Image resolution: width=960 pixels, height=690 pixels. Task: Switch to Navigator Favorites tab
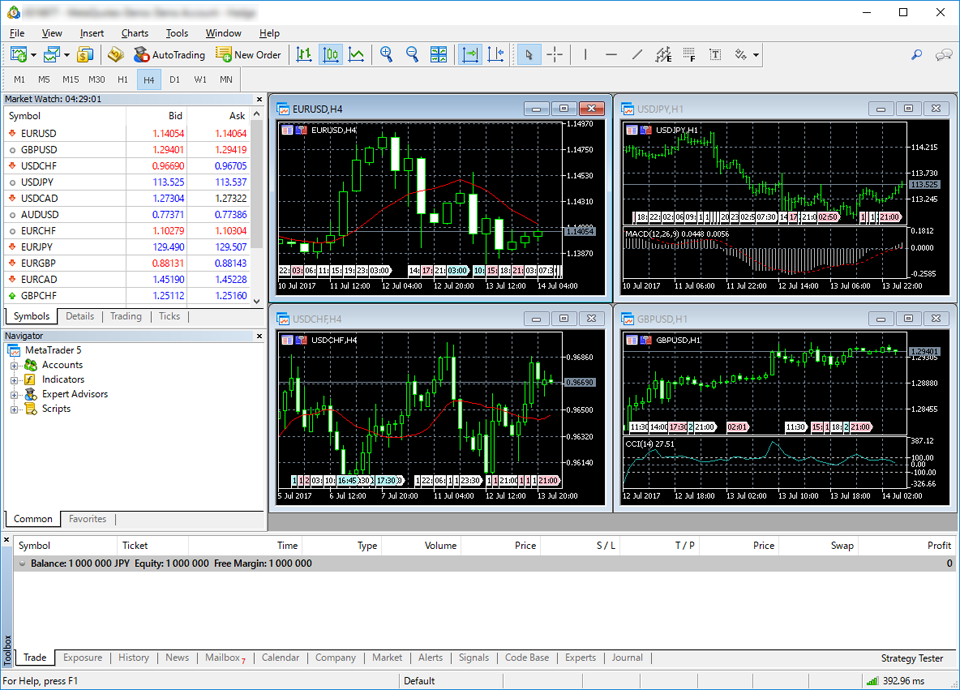87,519
